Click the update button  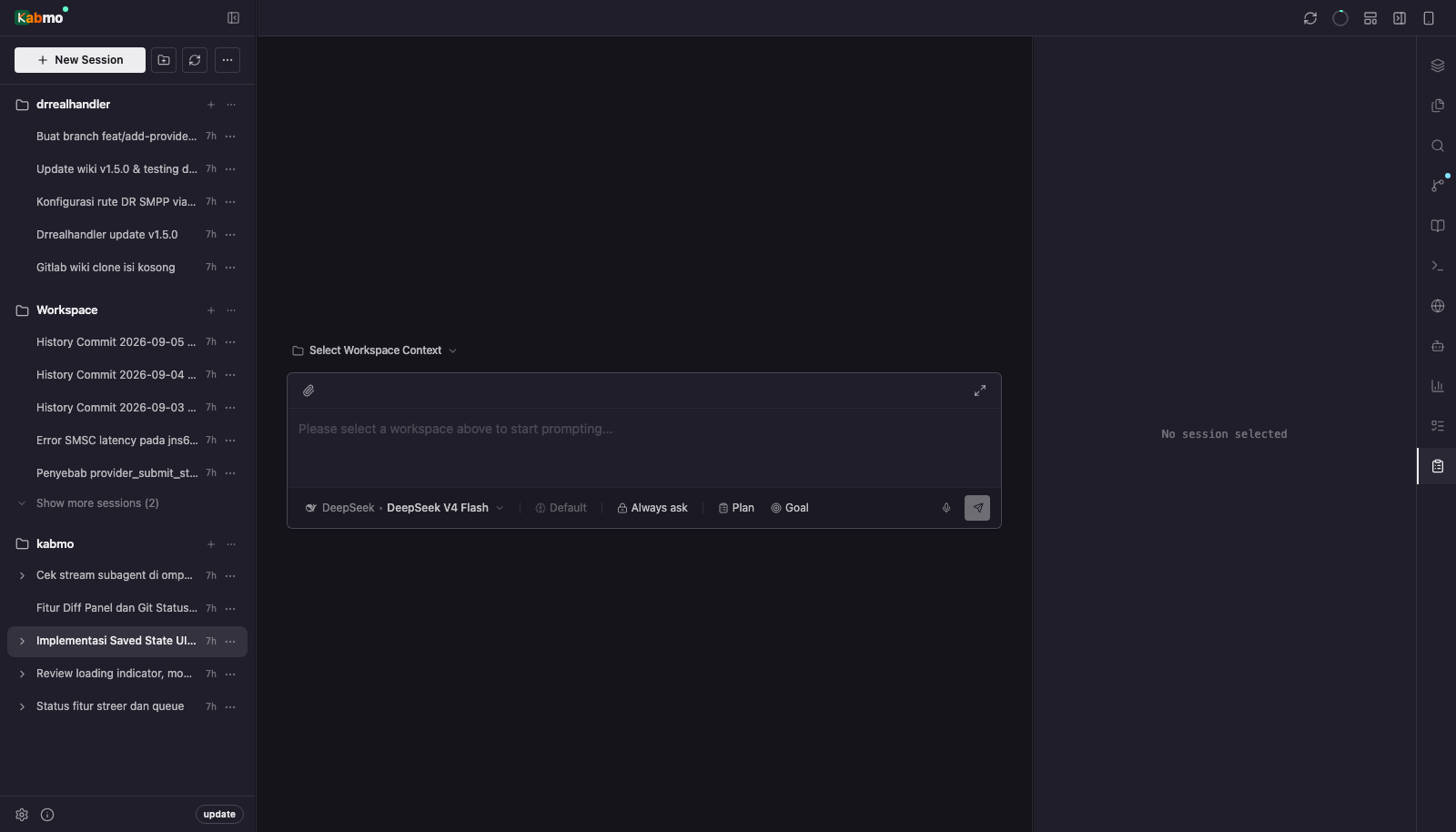219,815
